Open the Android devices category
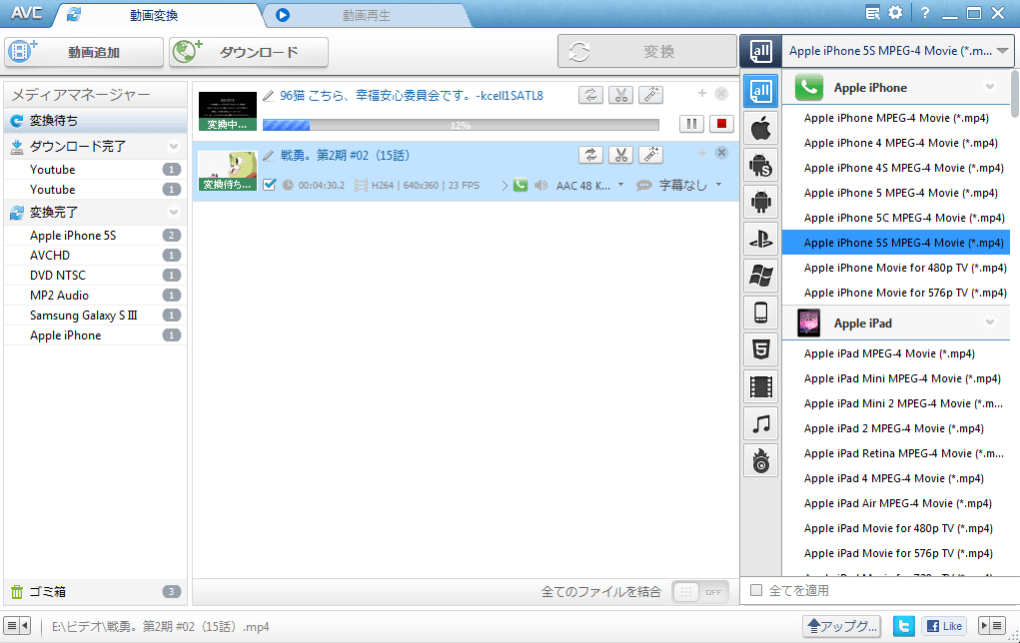 pyautogui.click(x=760, y=202)
